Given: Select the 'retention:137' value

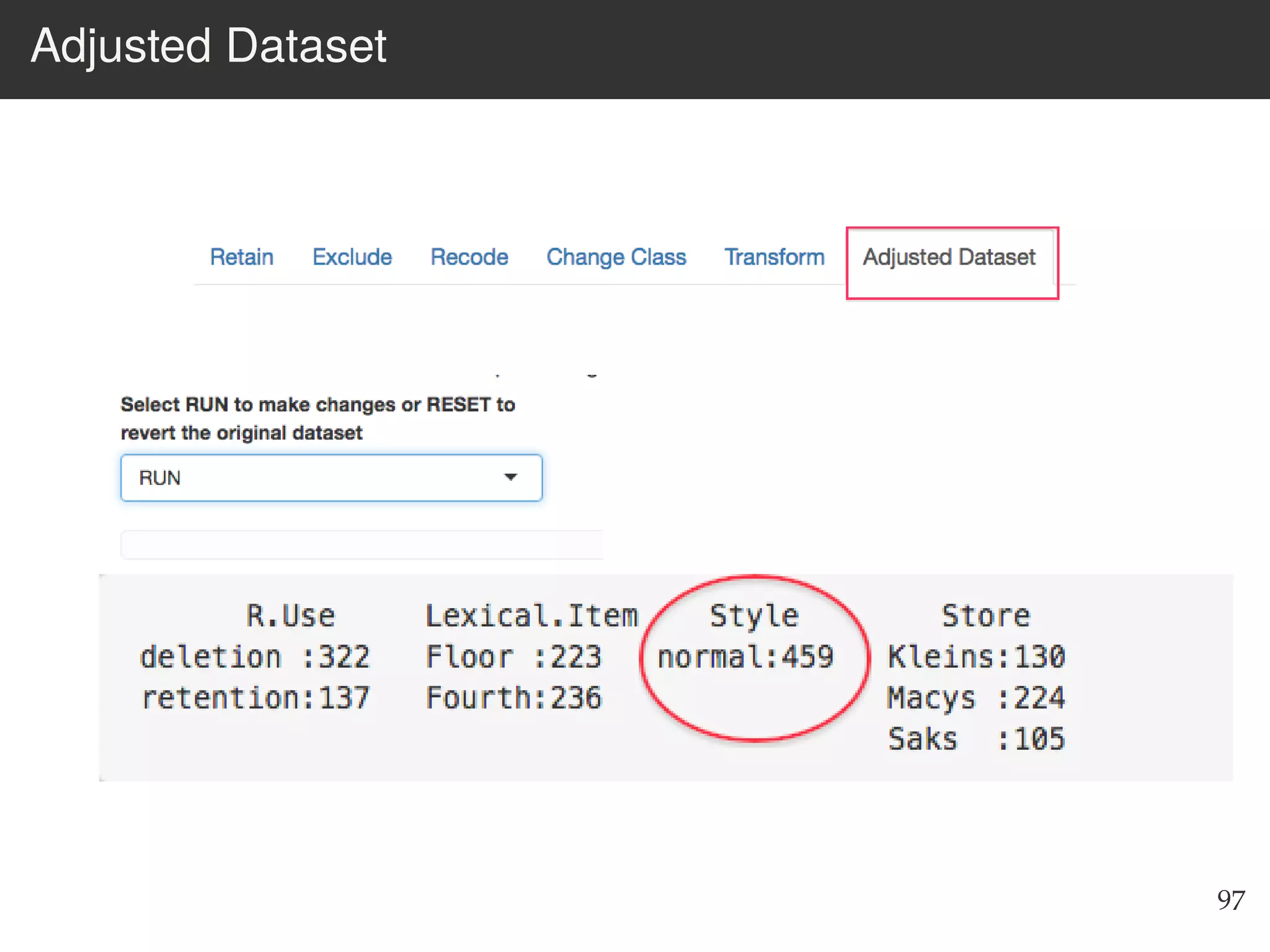Looking at the screenshot, I should pyautogui.click(x=255, y=698).
